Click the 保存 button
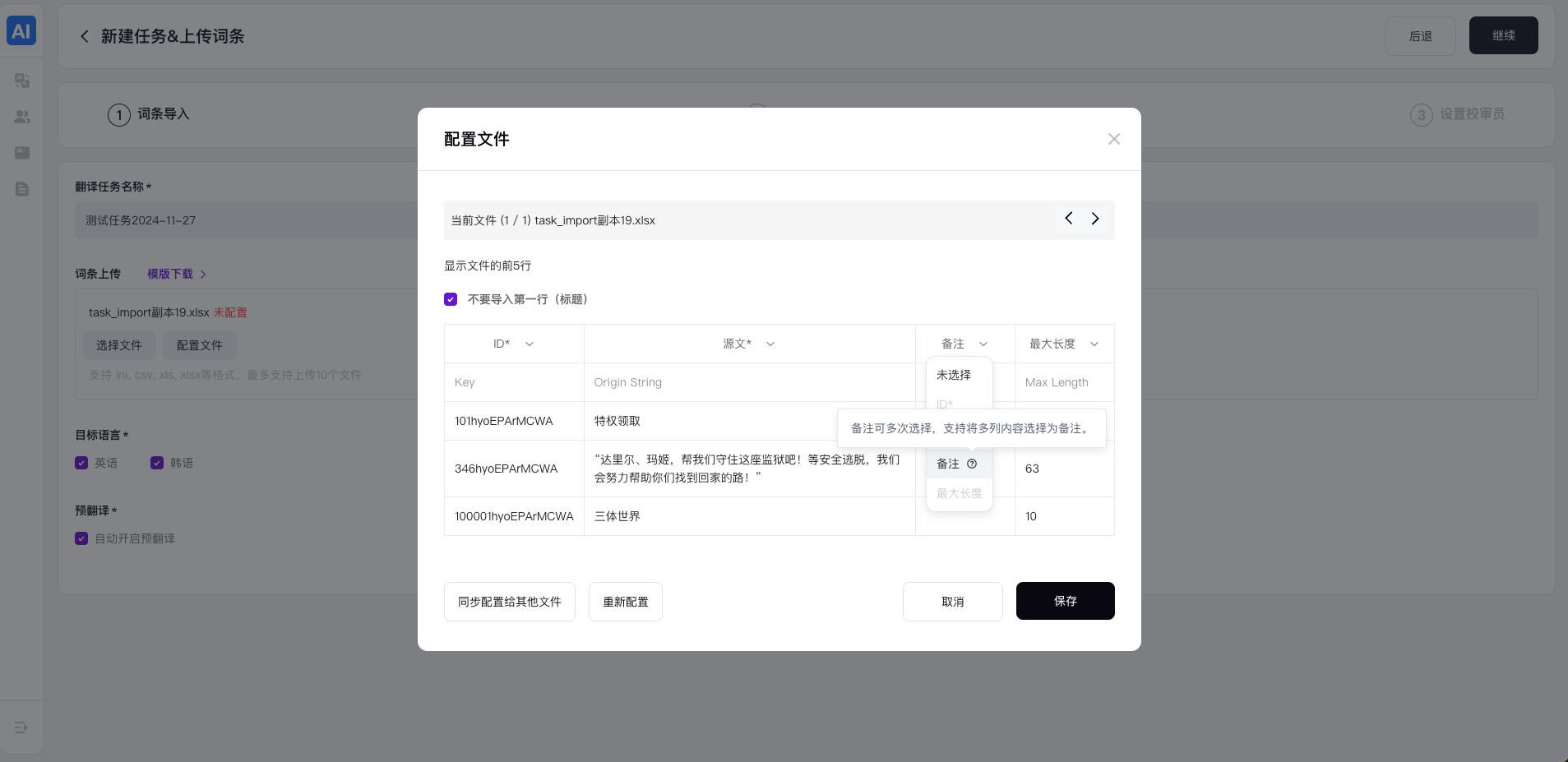This screenshot has height=762, width=1568. pos(1065,601)
